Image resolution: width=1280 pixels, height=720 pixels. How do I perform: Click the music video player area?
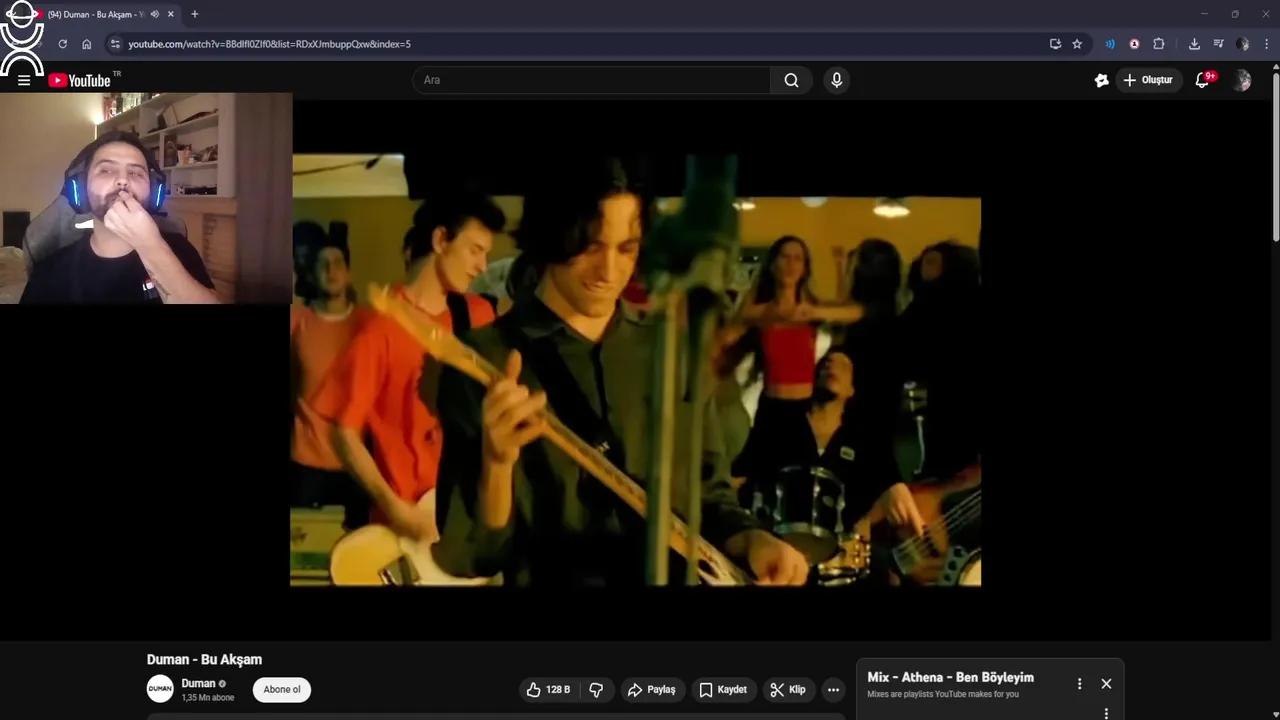636,370
